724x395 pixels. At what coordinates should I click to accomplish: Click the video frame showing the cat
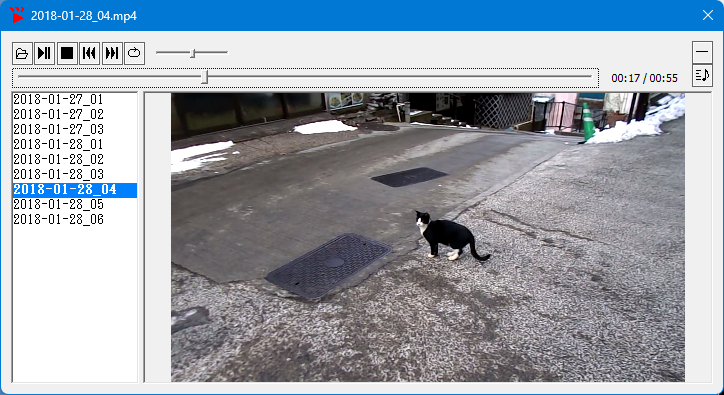(x=428, y=237)
